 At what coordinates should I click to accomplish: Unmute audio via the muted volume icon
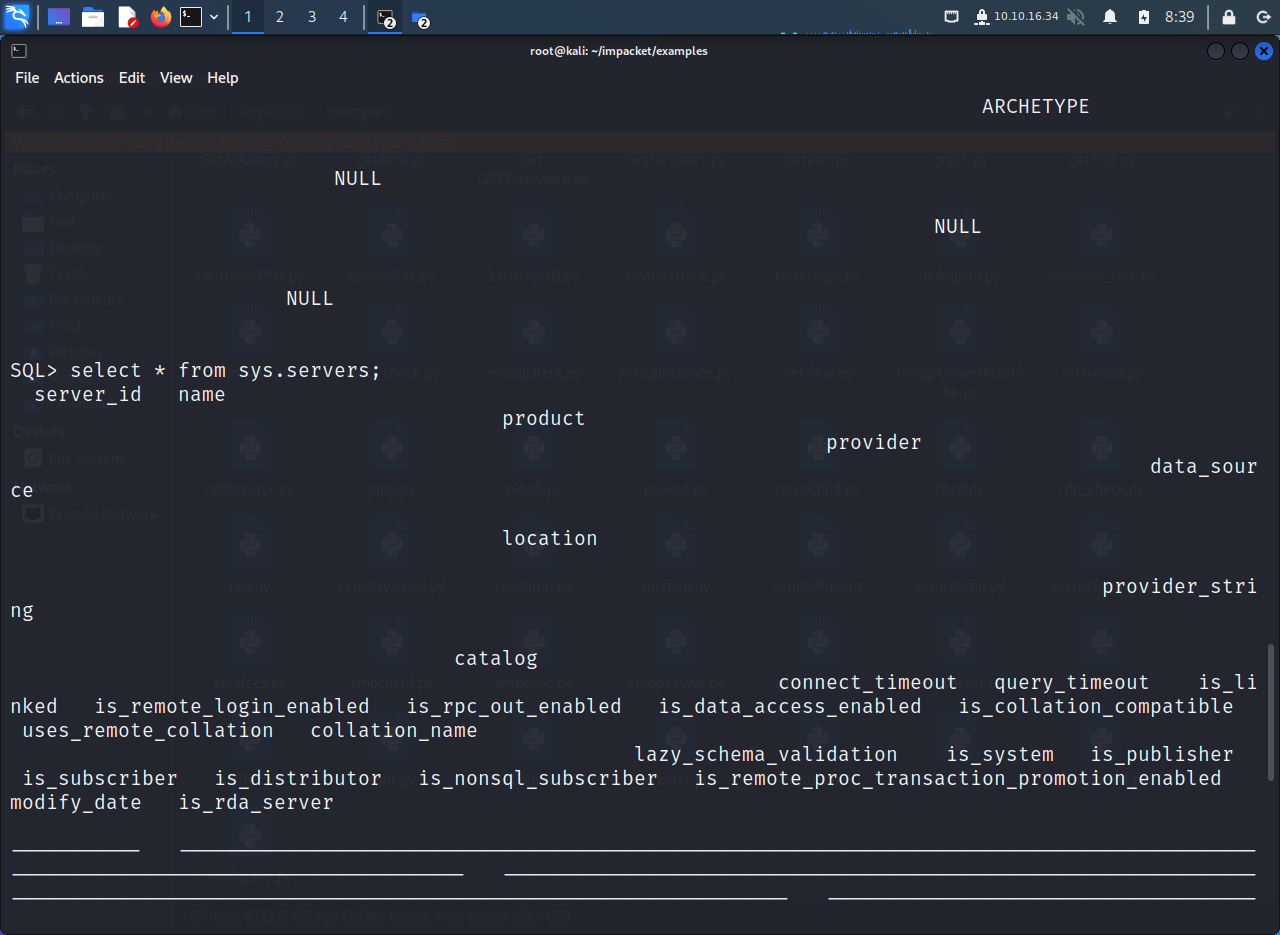pos(1076,17)
